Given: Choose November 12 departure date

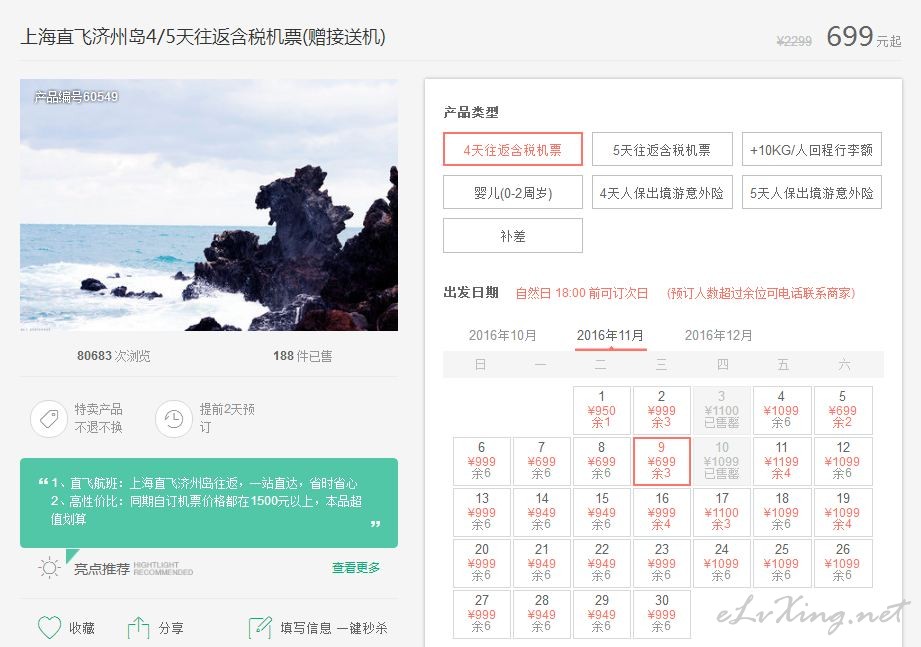Looking at the screenshot, I should pos(843,461).
